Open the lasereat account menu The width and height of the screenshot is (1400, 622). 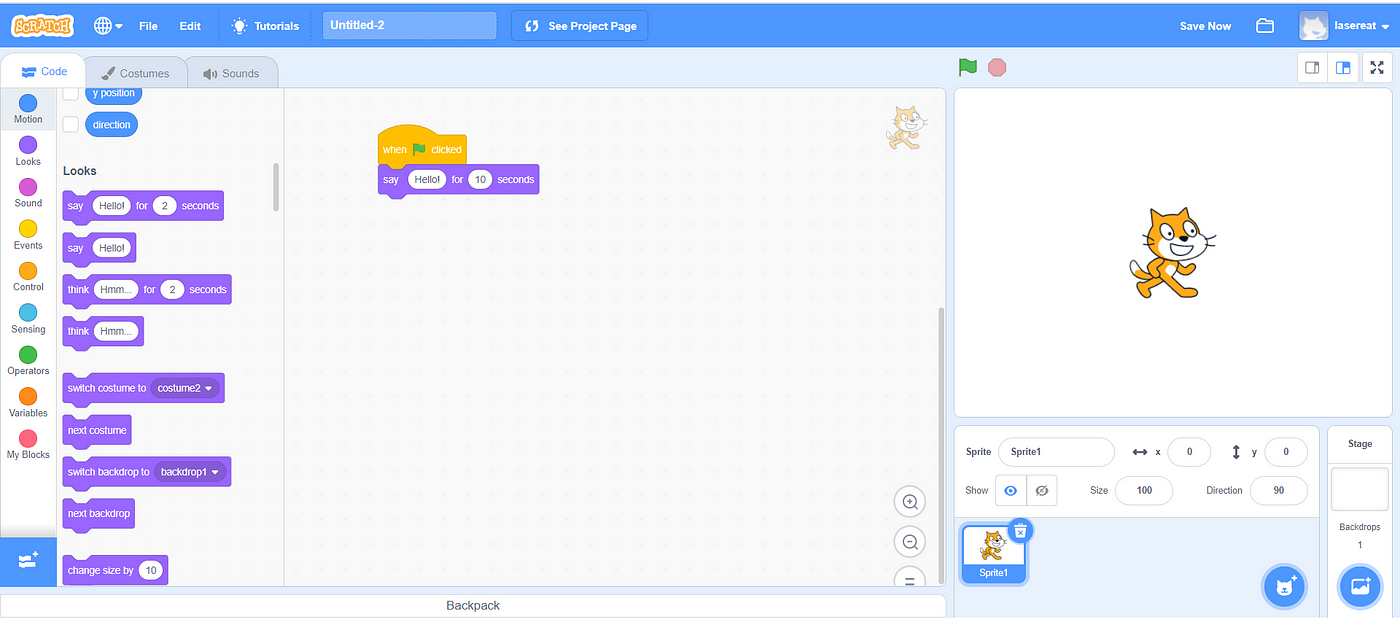click(1345, 26)
